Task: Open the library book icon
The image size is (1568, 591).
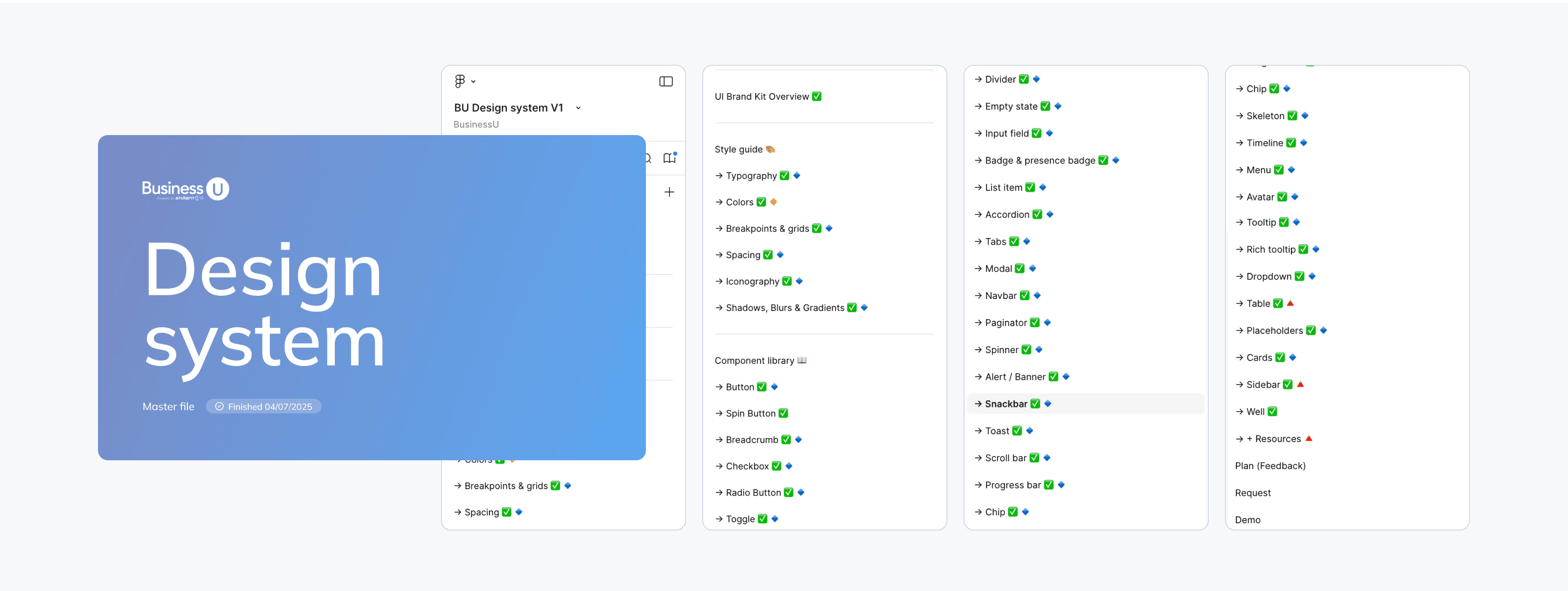Action: pyautogui.click(x=670, y=158)
